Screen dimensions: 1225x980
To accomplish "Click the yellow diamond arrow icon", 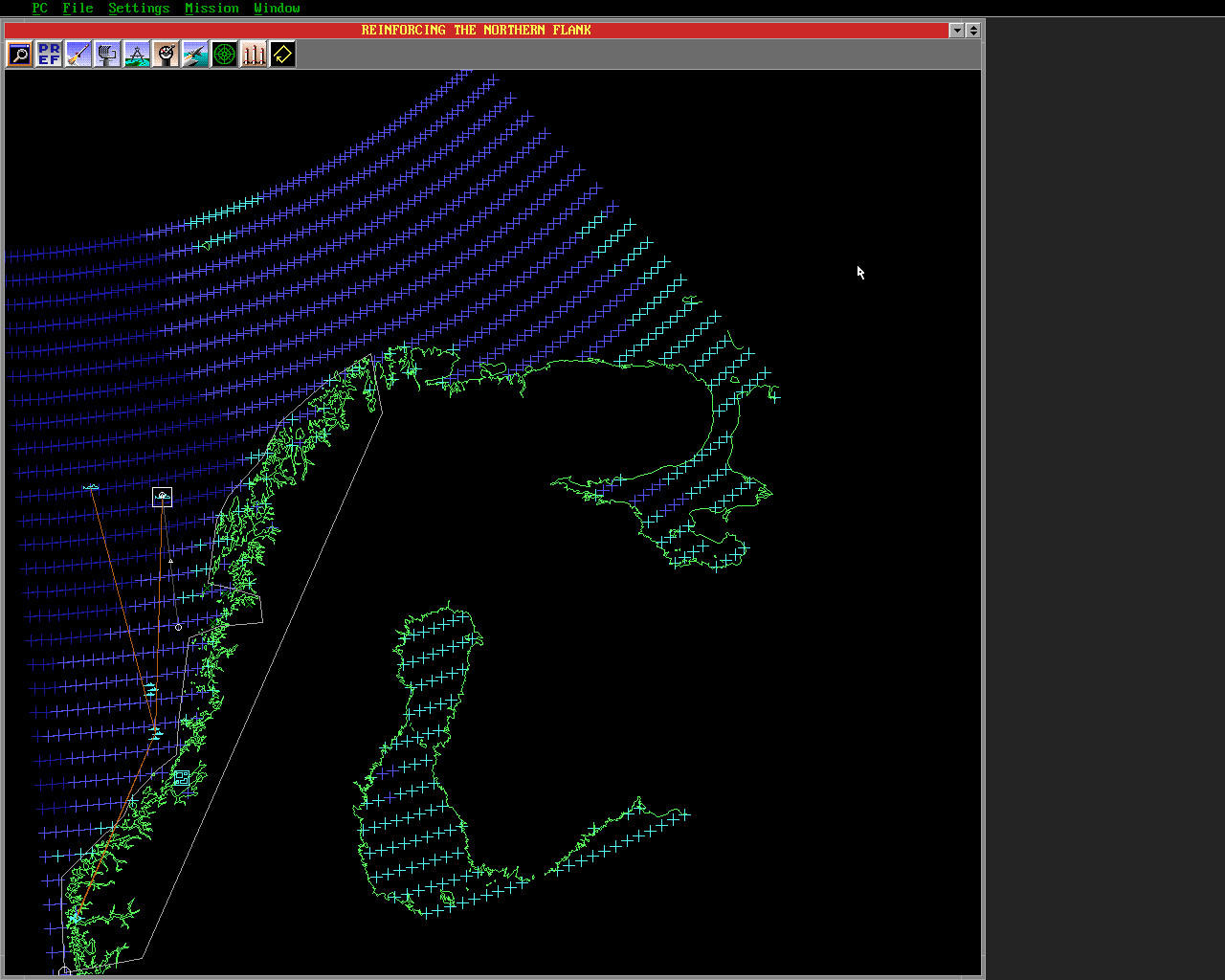I will coord(283,55).
